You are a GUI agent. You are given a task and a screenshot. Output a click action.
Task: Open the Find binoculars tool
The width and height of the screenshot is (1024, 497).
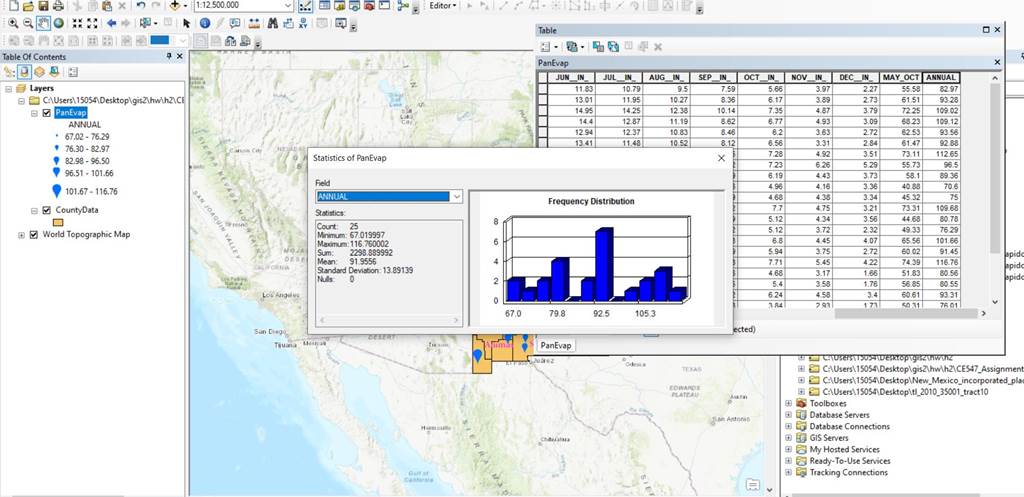272,23
